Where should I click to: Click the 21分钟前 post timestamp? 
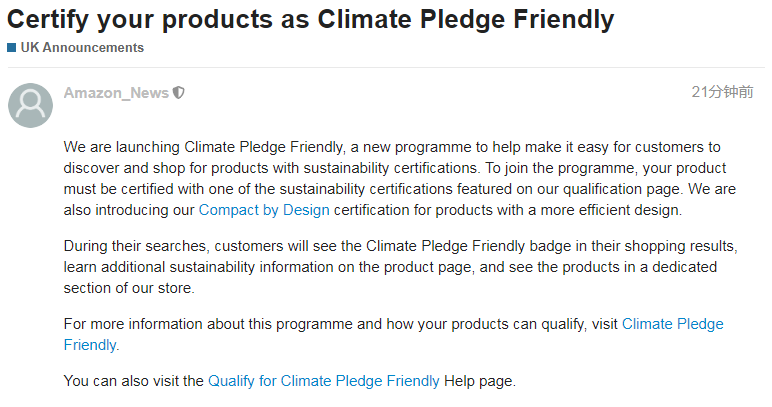click(722, 92)
